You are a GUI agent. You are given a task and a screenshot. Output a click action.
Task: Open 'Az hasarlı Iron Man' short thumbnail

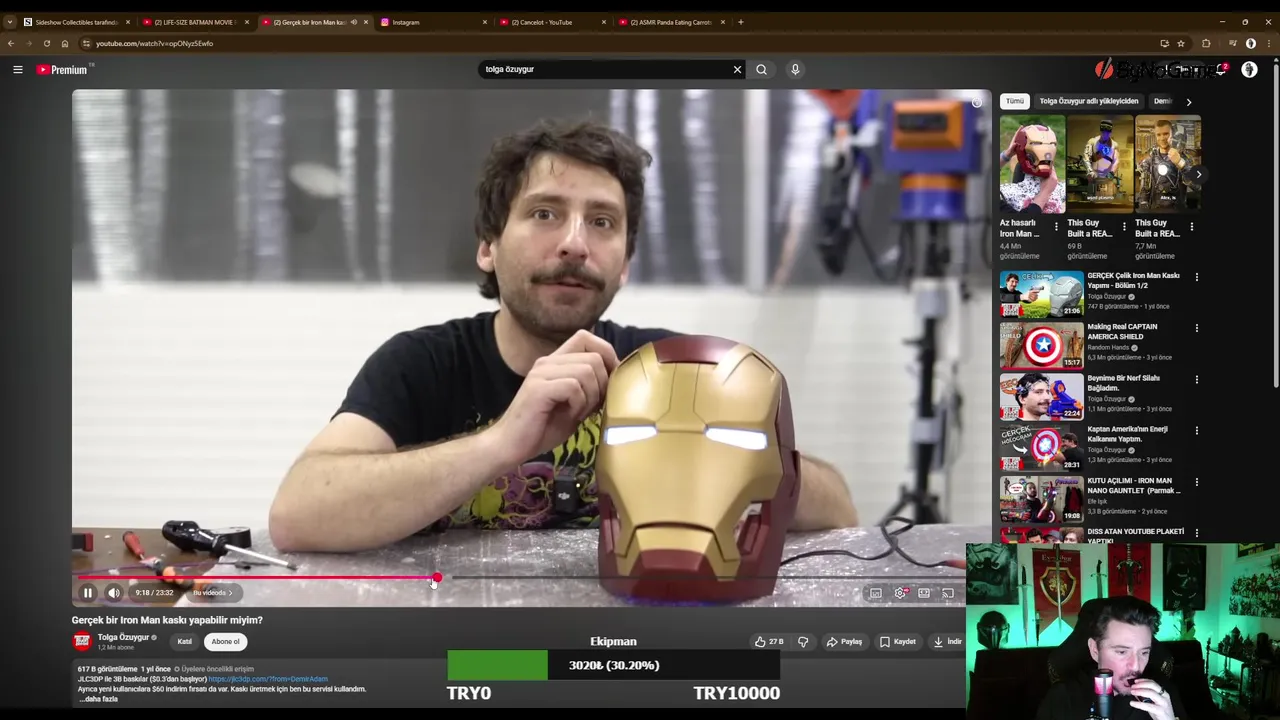tap(1032, 164)
